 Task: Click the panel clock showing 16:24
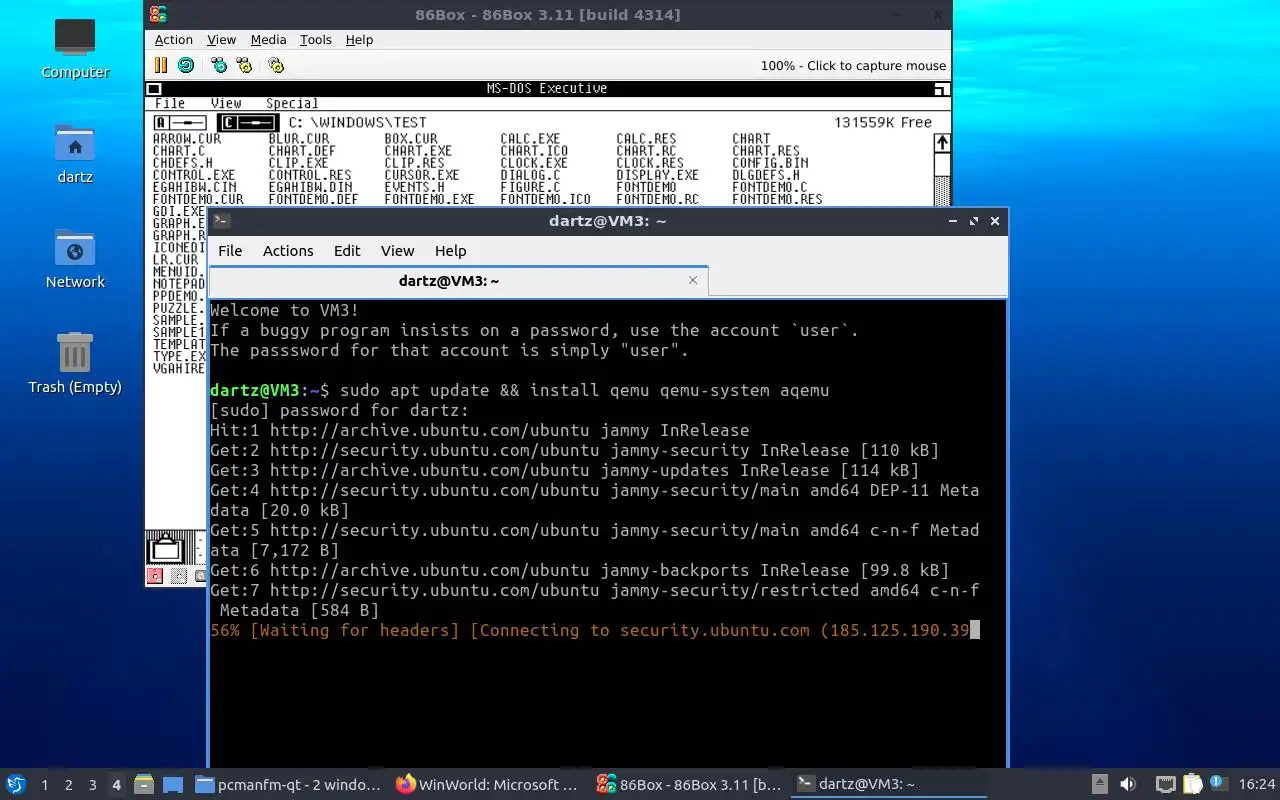coord(1256,785)
